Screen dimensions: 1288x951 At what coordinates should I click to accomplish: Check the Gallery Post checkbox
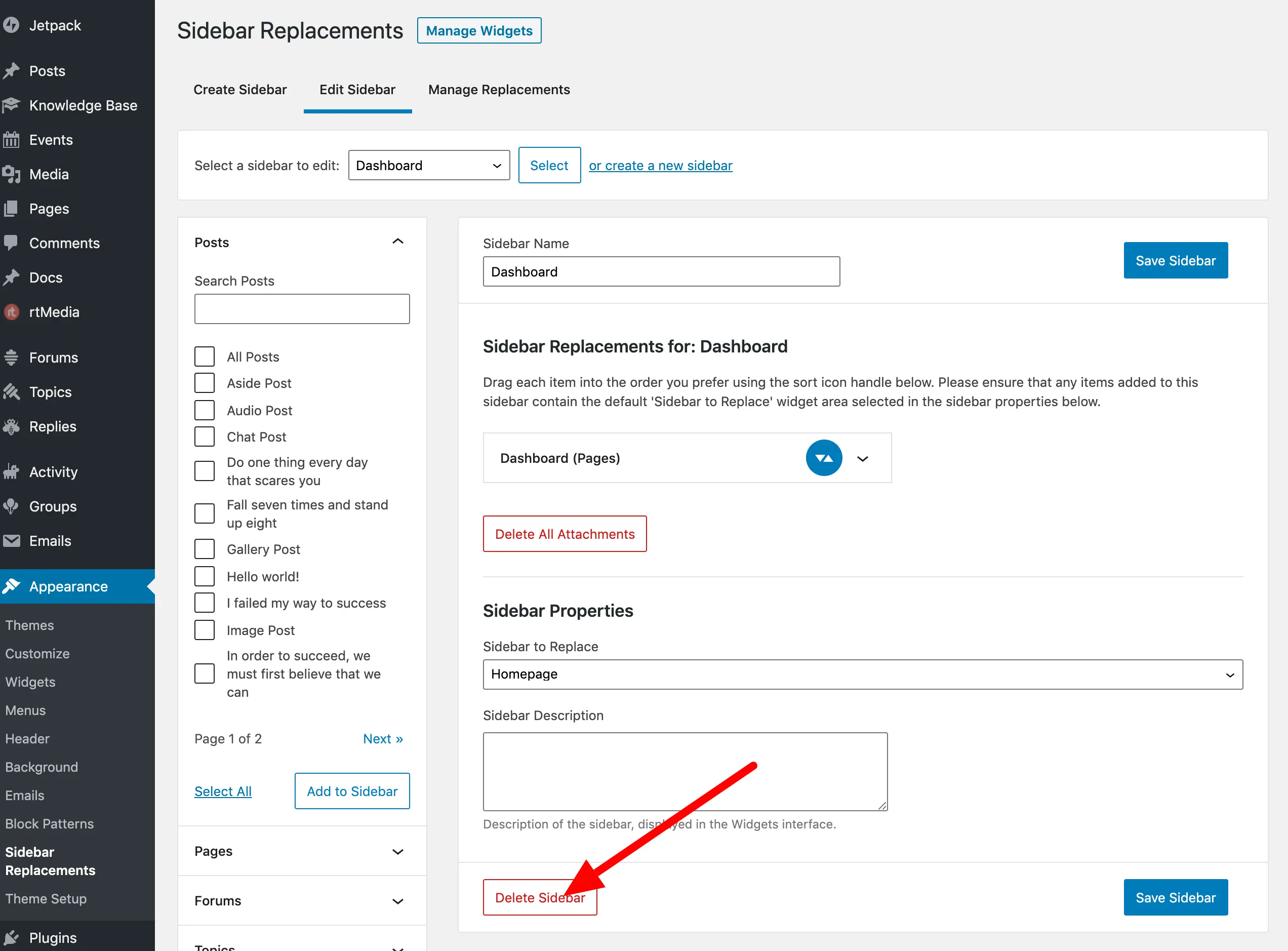pyautogui.click(x=205, y=549)
